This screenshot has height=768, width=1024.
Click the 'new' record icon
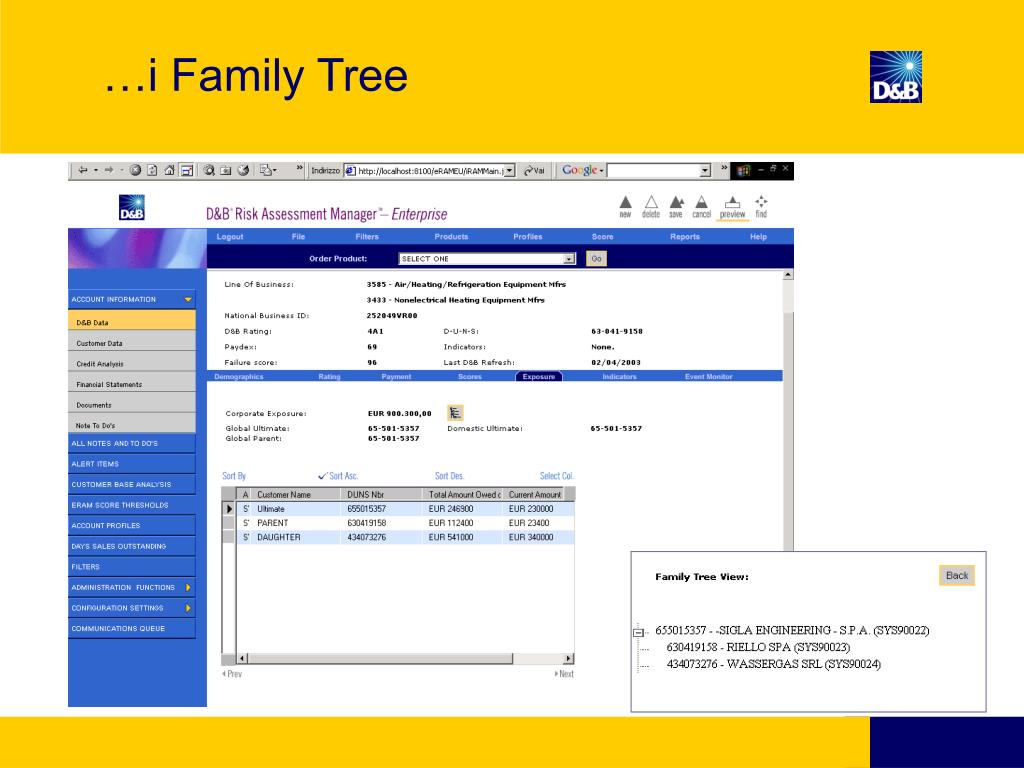(x=626, y=206)
